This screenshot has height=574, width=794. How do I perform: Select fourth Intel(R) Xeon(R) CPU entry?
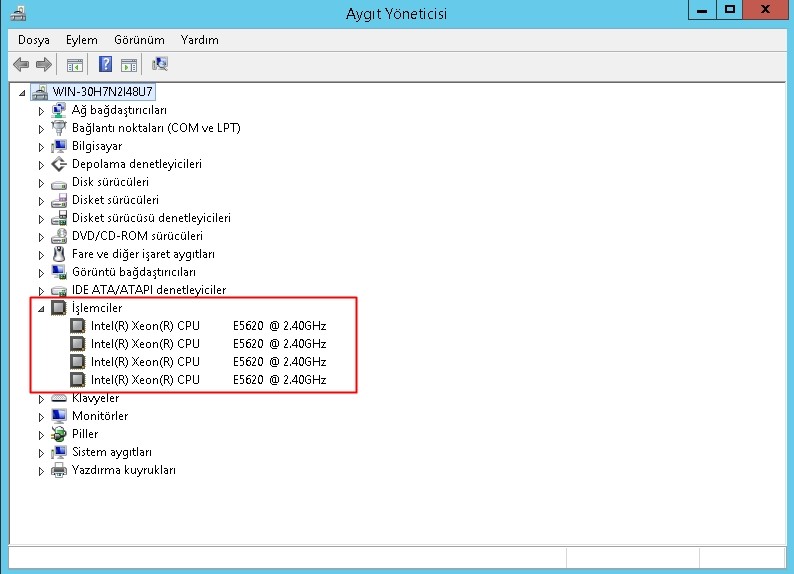pos(208,380)
